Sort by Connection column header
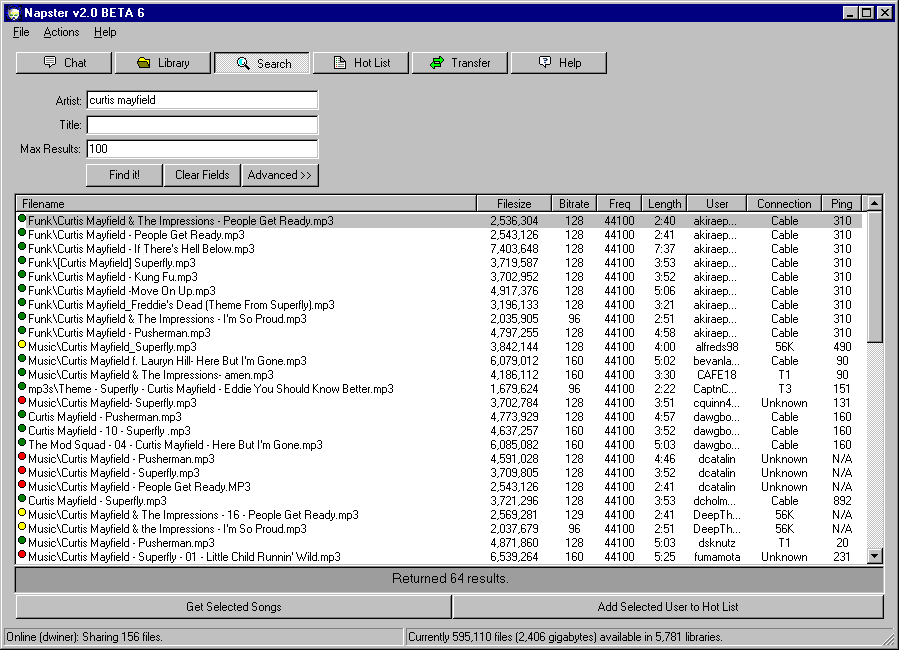 [784, 203]
